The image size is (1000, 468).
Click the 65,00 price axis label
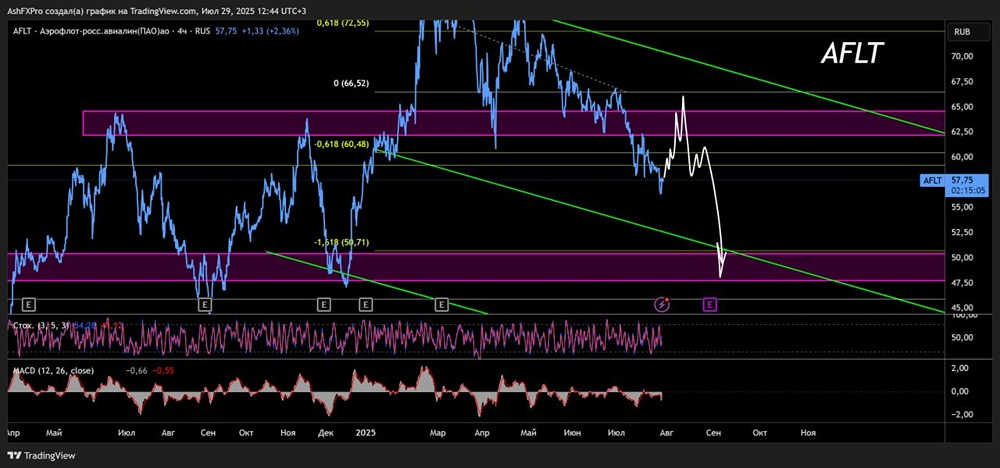pos(962,106)
